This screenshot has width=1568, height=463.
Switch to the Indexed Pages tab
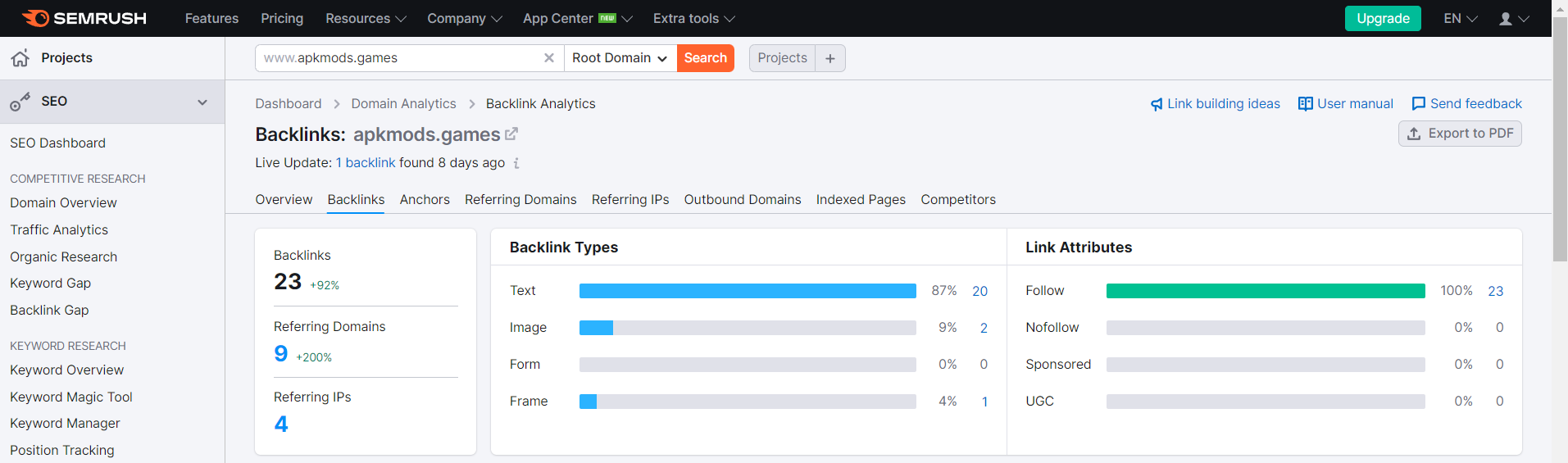pos(861,199)
